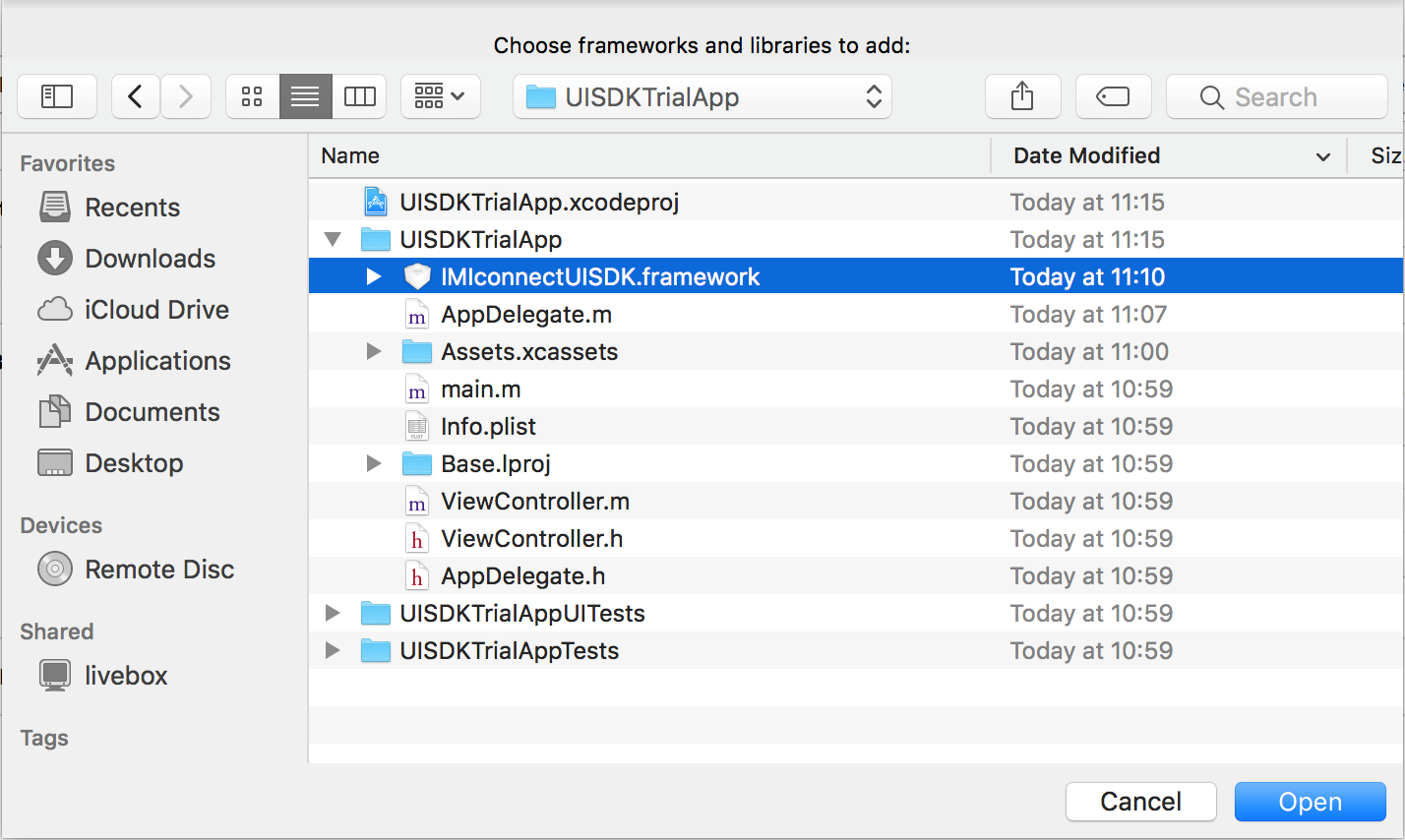Screen dimensions: 1405x840
Task: Click the Xcode project file icon
Action: point(376,202)
